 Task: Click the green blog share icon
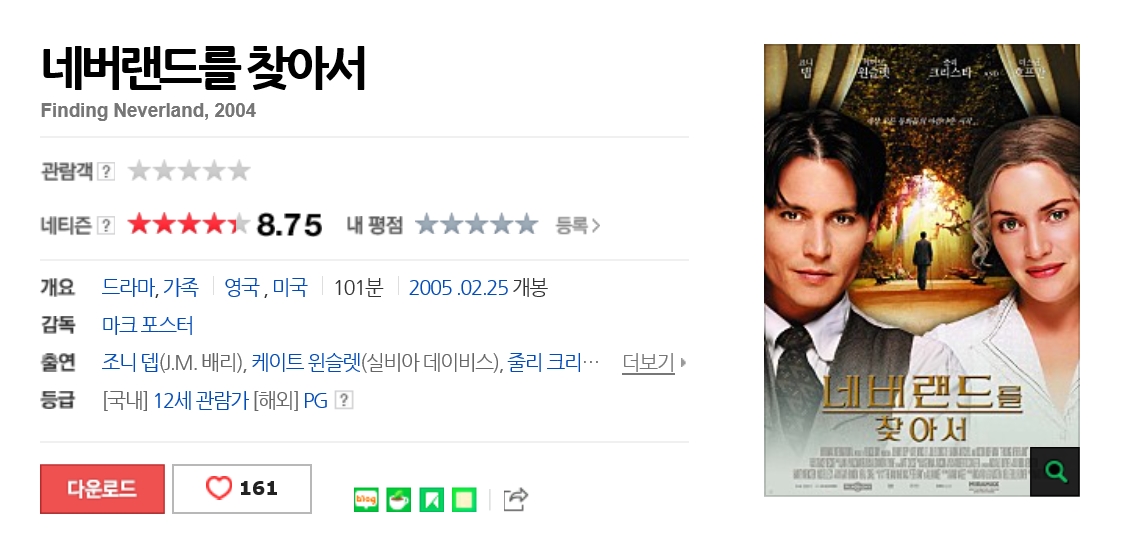(366, 499)
